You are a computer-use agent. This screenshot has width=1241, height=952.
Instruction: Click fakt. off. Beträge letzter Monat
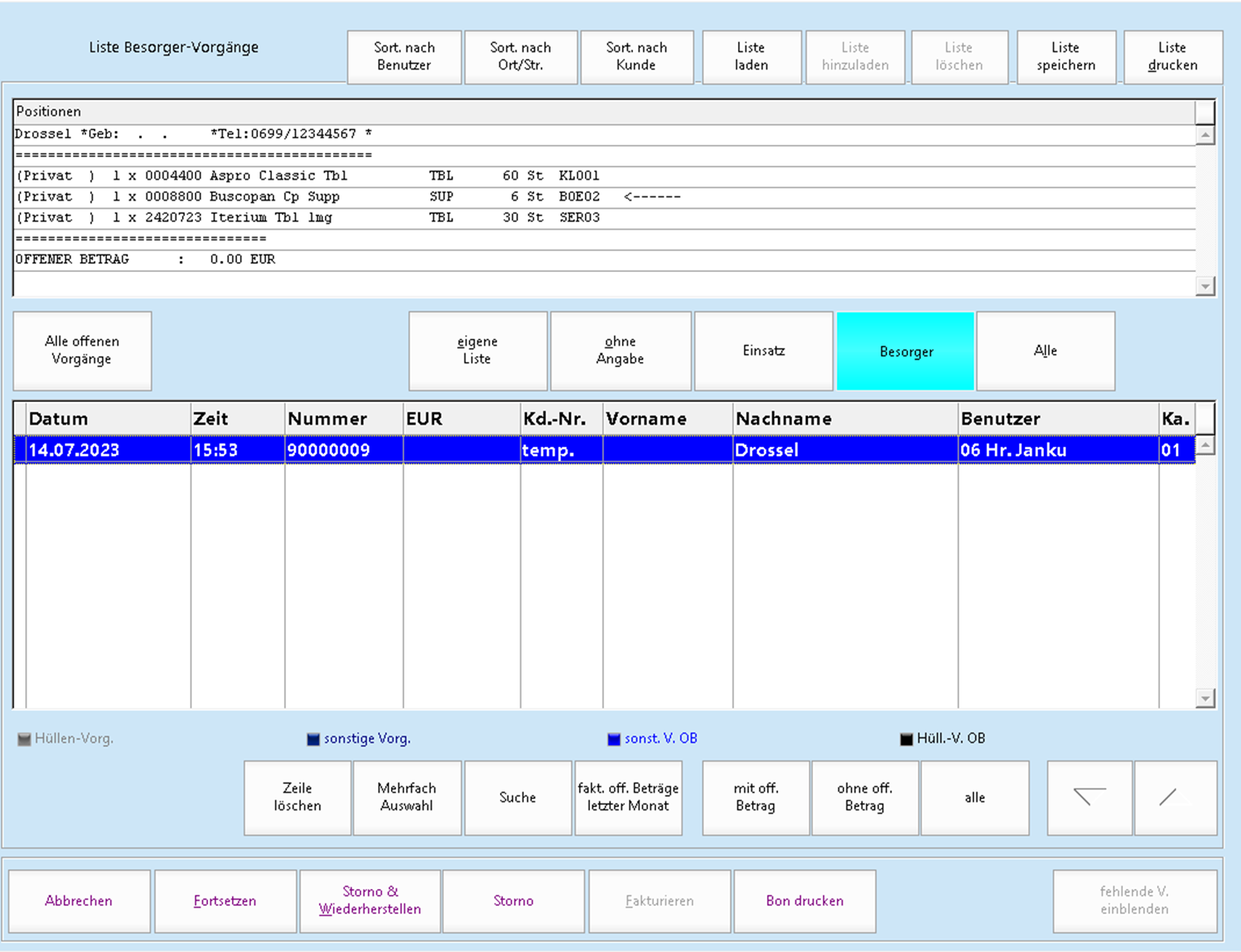pos(628,797)
